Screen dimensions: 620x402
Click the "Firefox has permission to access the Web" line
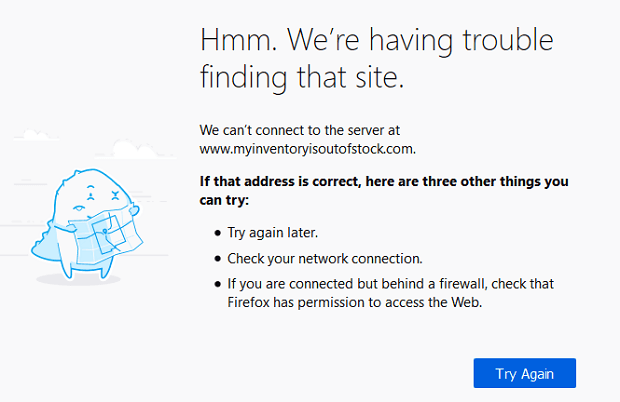(355, 303)
